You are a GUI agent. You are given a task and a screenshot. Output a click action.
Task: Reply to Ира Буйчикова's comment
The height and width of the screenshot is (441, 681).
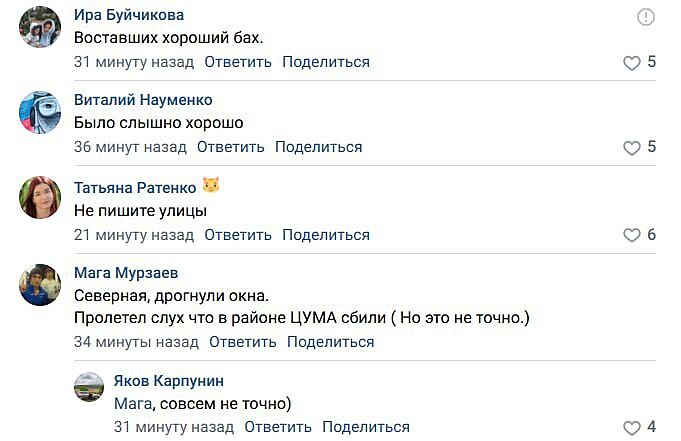(x=238, y=62)
